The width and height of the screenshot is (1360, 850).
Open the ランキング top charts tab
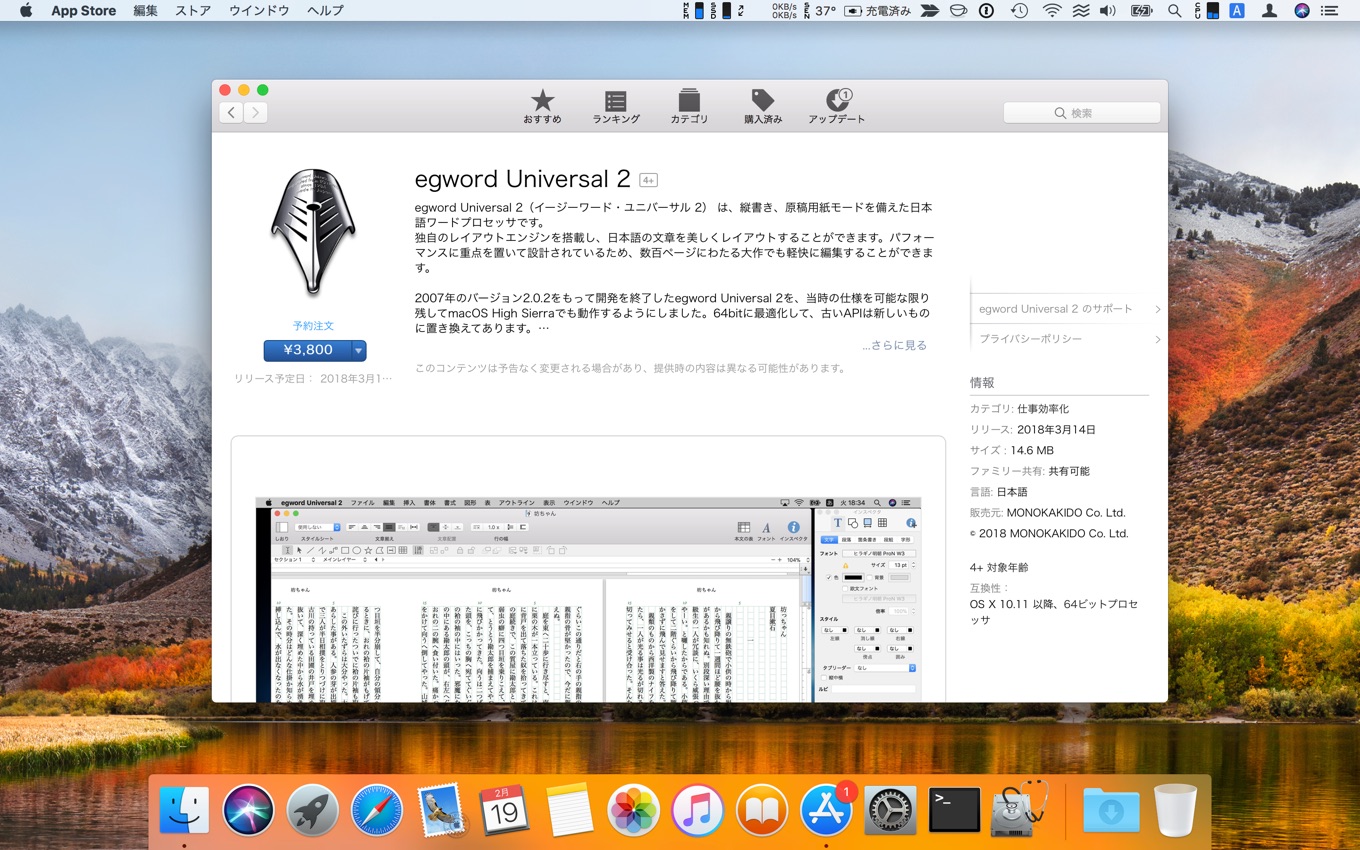(616, 107)
